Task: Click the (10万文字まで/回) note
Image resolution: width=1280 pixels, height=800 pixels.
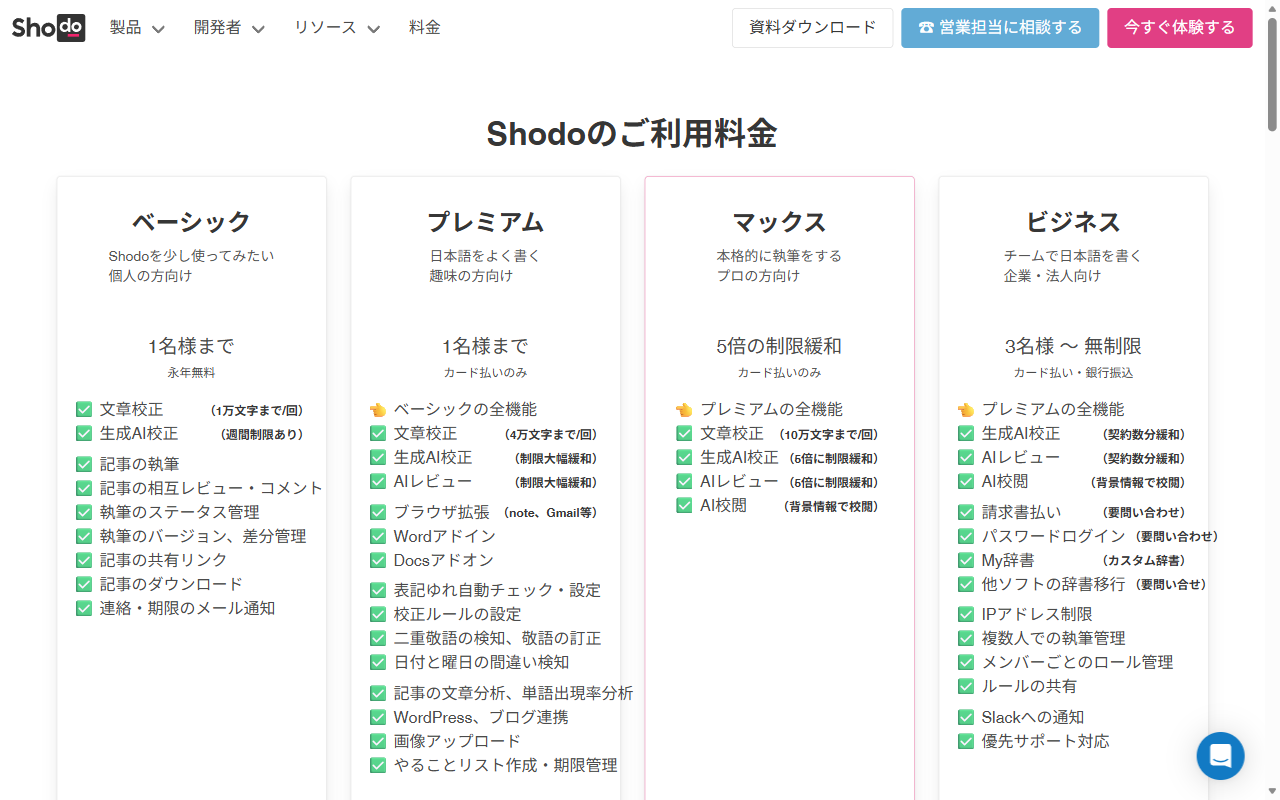Action: click(x=829, y=435)
